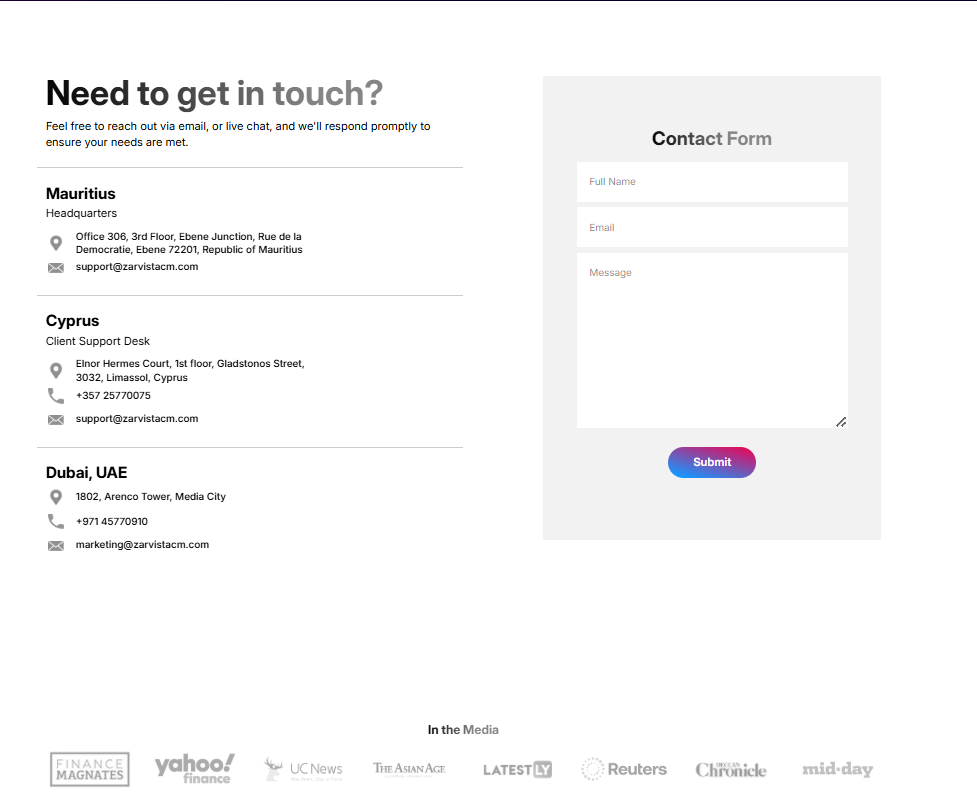Focus the Full Name field
Image resolution: width=977 pixels, height=803 pixels.
pos(712,182)
